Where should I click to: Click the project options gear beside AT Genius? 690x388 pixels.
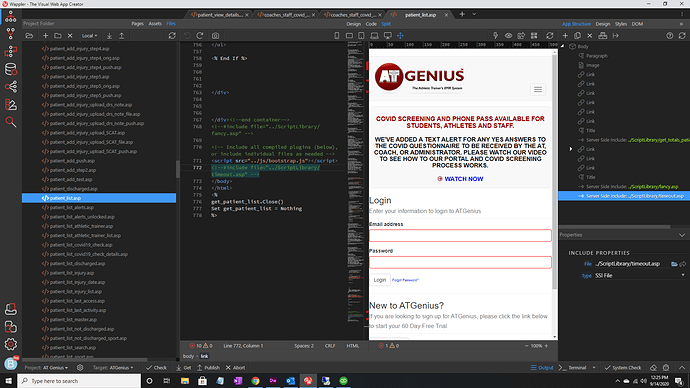80,367
